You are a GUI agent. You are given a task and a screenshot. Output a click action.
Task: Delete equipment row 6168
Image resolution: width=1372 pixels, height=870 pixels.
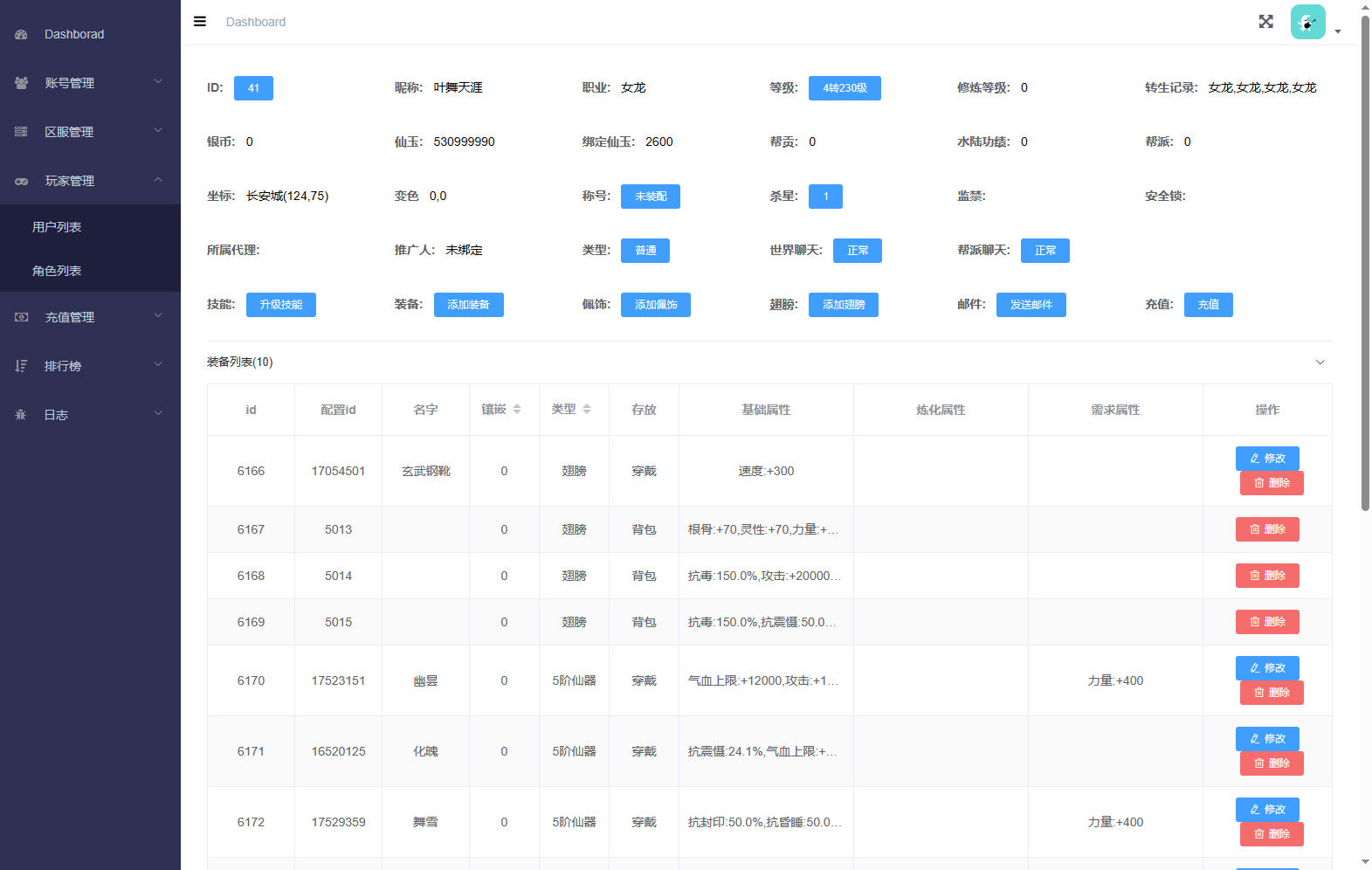[1267, 576]
